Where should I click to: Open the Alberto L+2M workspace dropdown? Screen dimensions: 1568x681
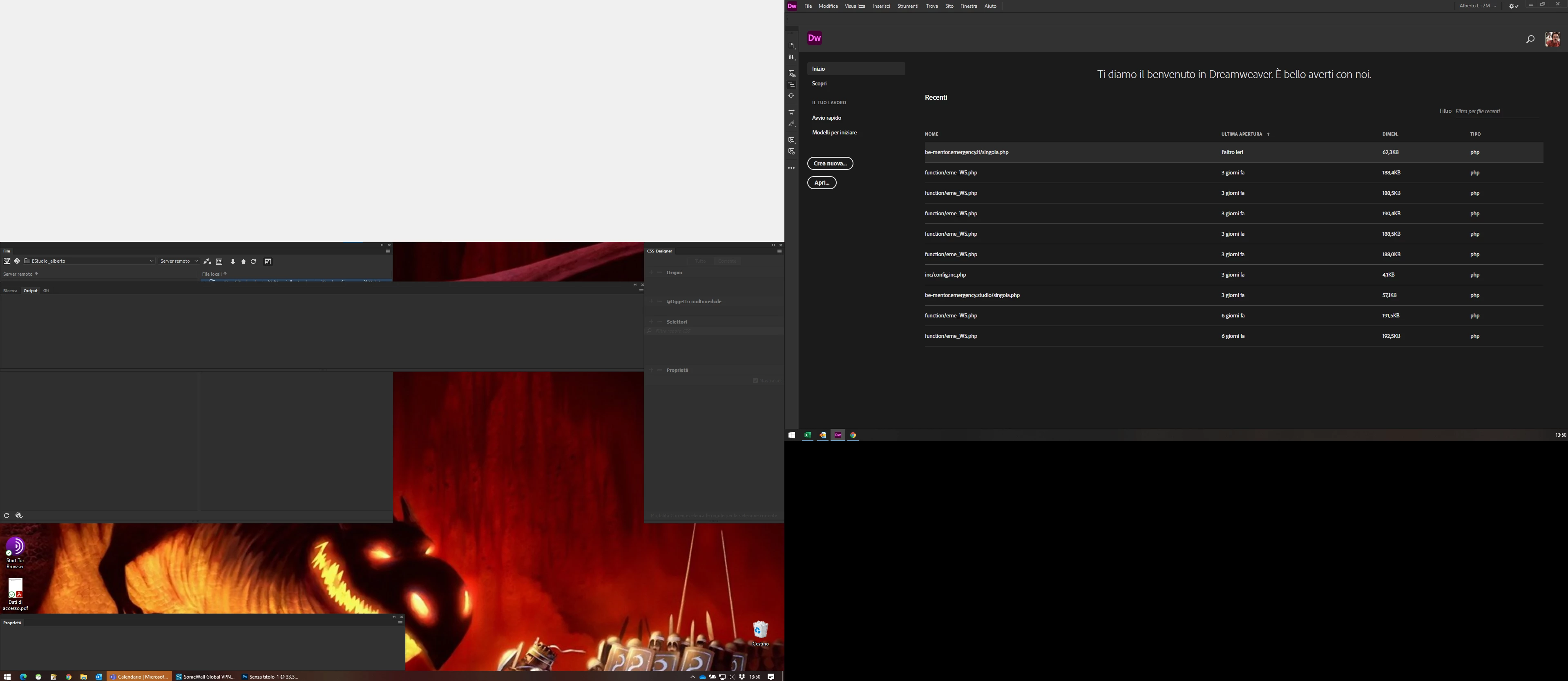pos(1477,6)
